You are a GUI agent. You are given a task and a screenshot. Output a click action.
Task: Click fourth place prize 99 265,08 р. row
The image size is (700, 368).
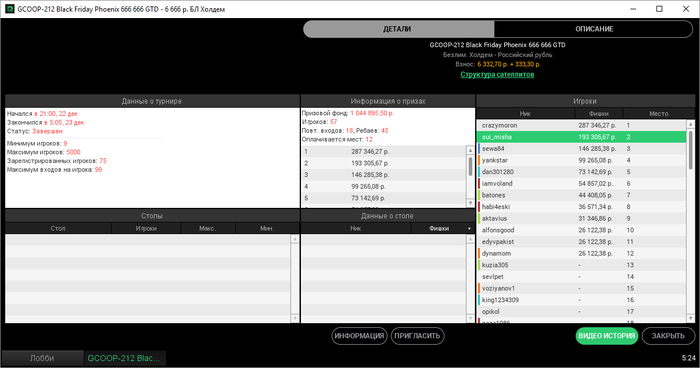click(383, 186)
